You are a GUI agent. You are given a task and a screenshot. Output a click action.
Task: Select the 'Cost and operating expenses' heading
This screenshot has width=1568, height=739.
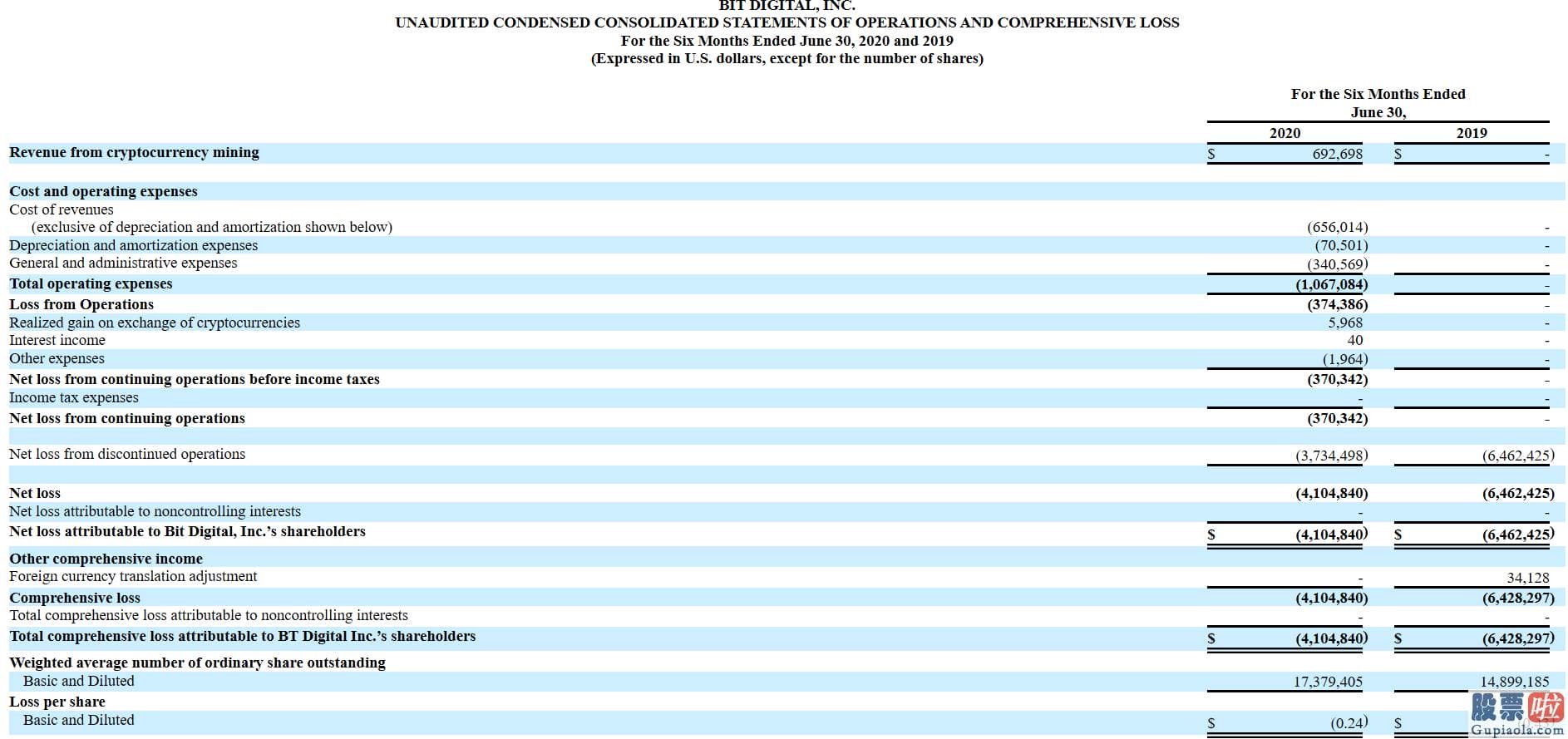[x=103, y=192]
